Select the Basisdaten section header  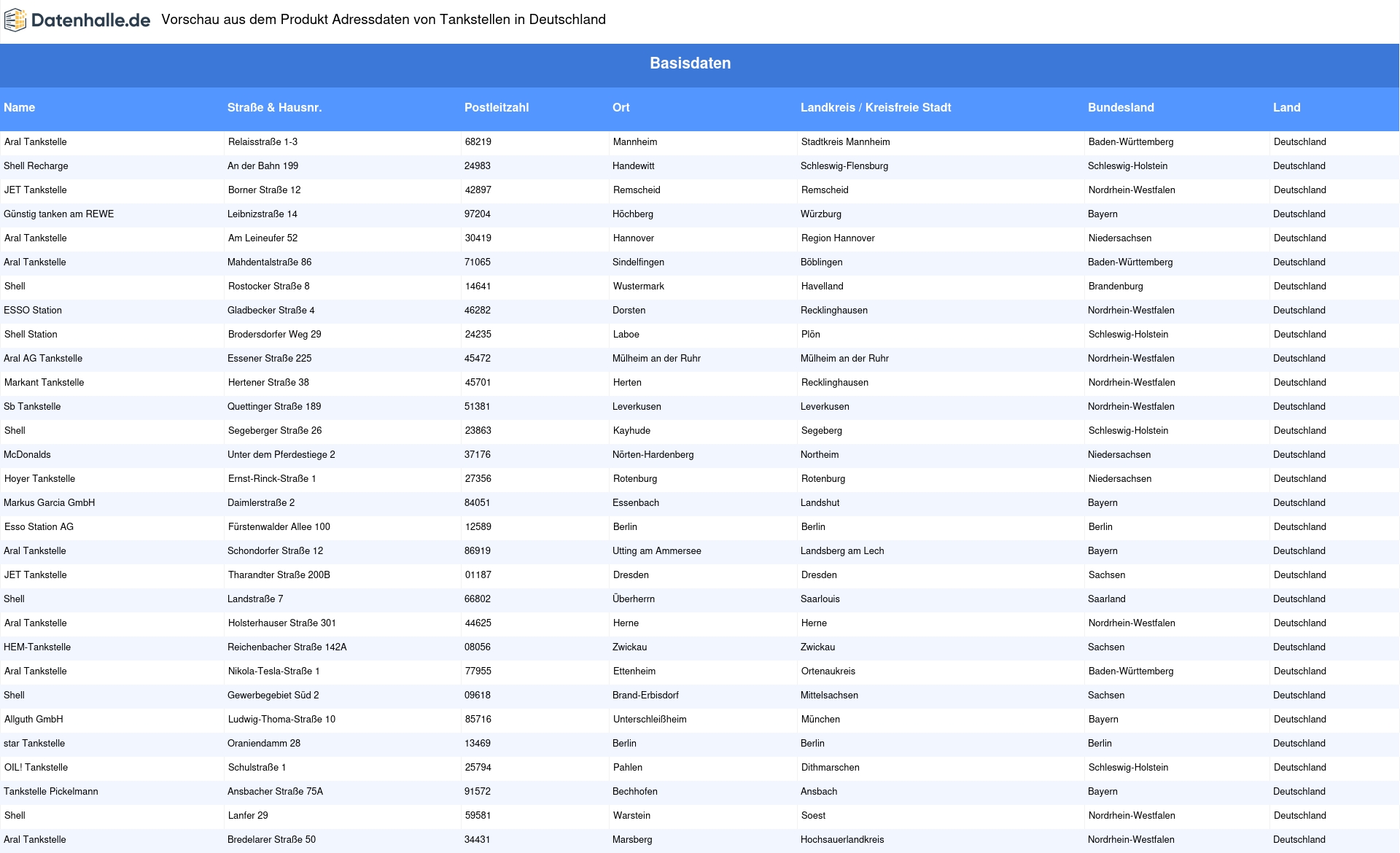click(x=691, y=63)
